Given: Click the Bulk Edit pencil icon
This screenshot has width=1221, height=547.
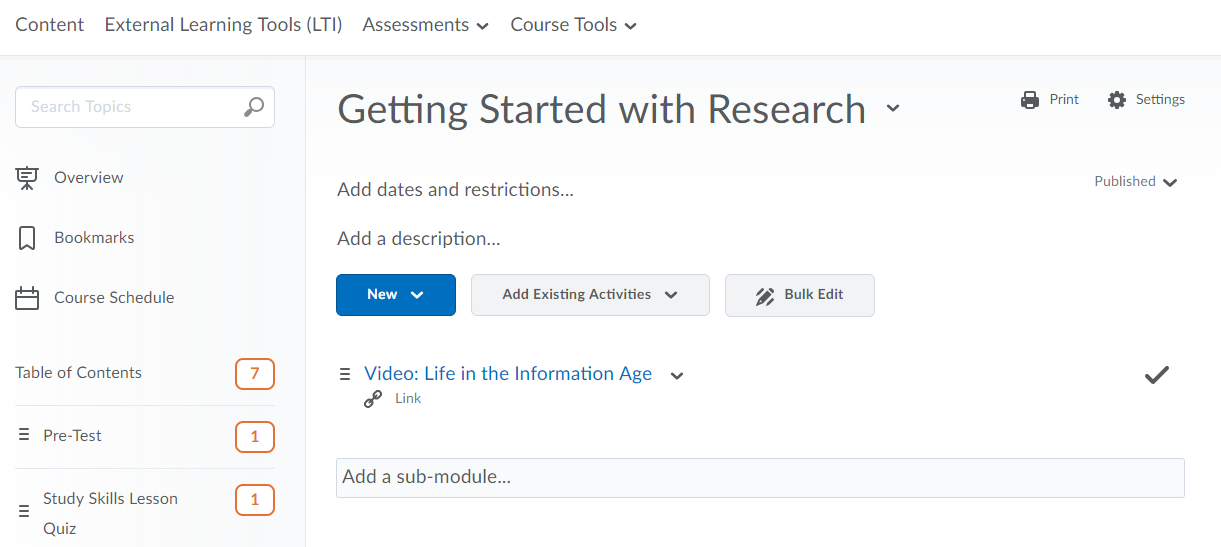Looking at the screenshot, I should click(765, 296).
